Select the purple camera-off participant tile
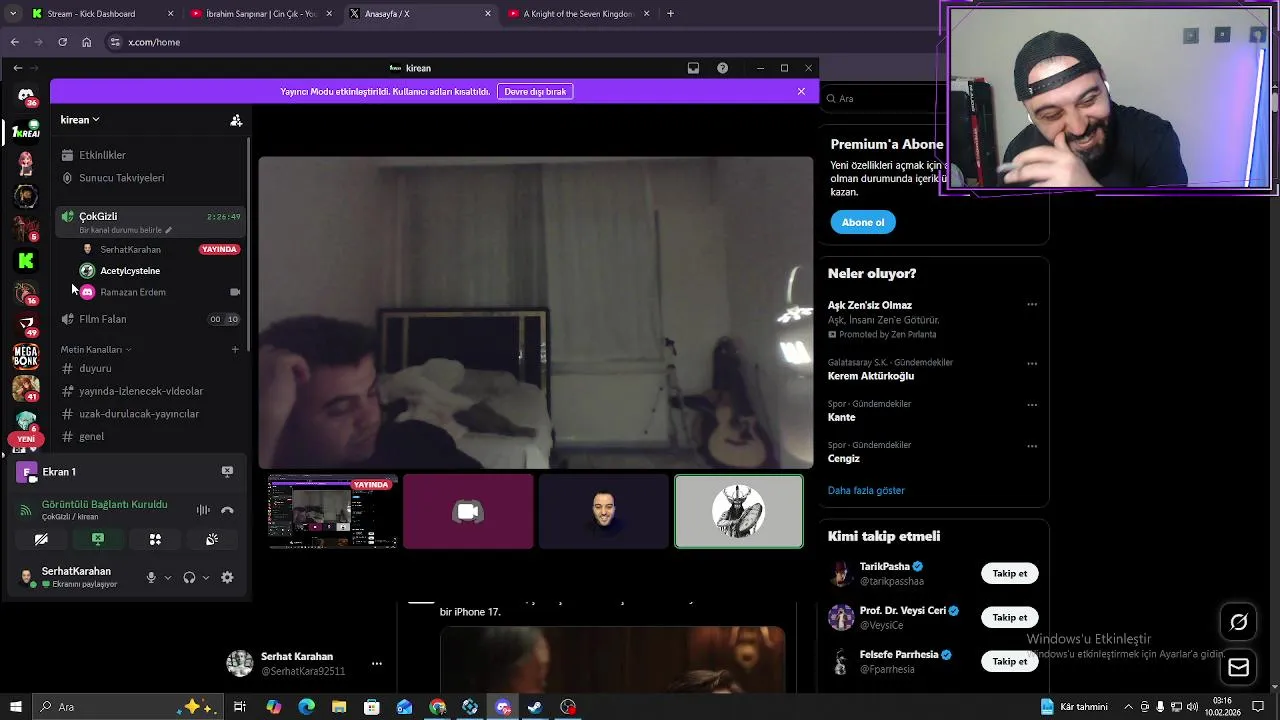Image resolution: width=1280 pixels, height=720 pixels. click(468, 512)
